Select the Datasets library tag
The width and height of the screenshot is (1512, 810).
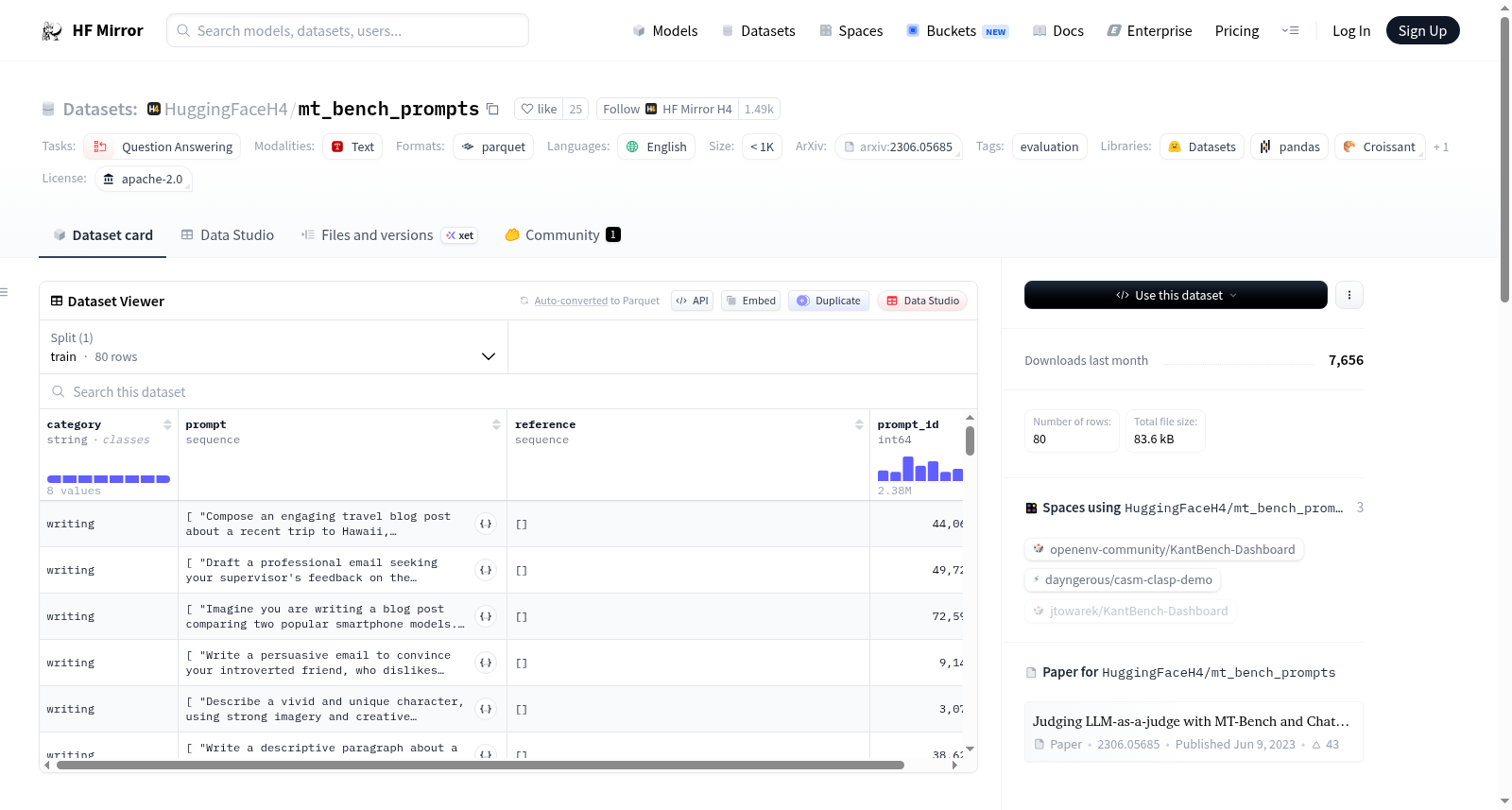(1202, 146)
